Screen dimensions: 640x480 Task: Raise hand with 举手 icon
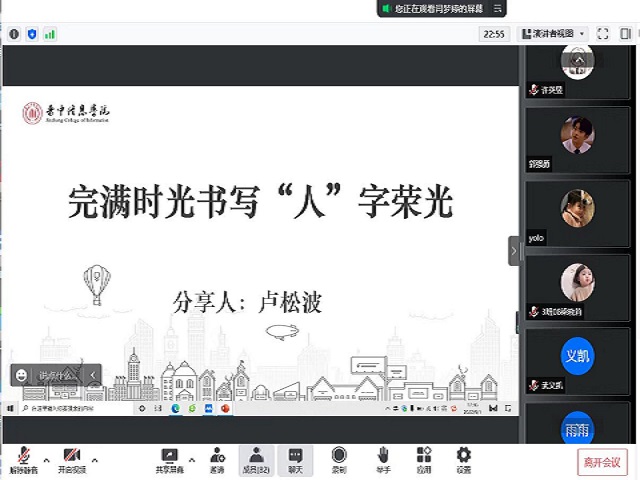[x=383, y=460]
